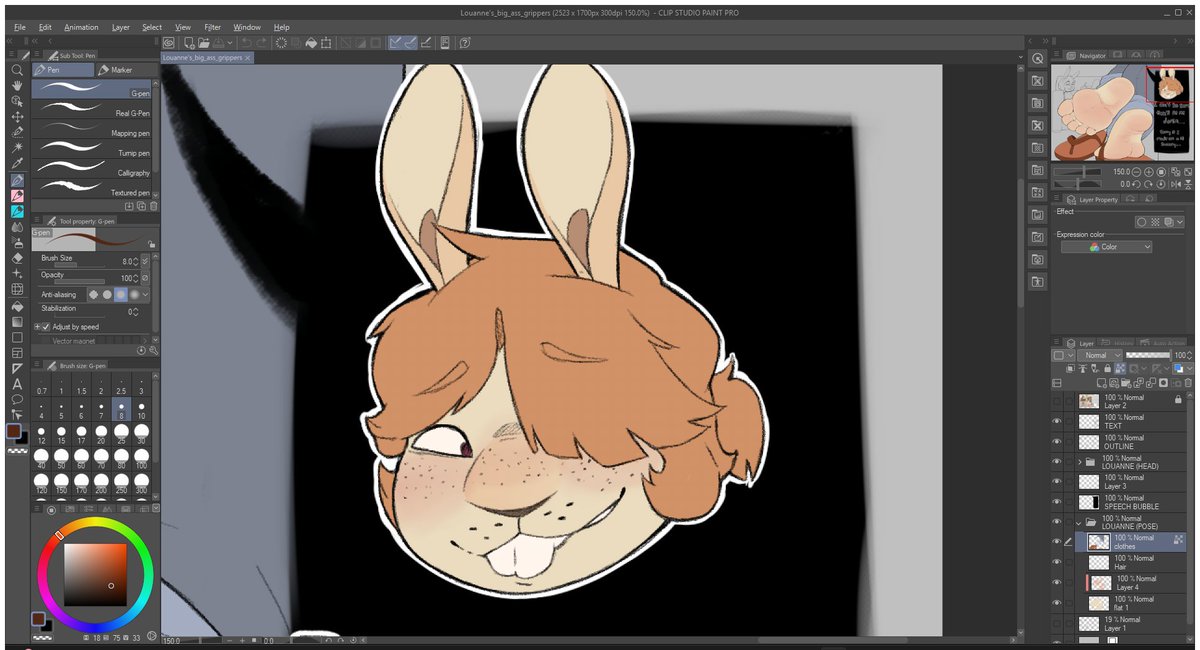Select the Calligraphy brush

click(91, 169)
